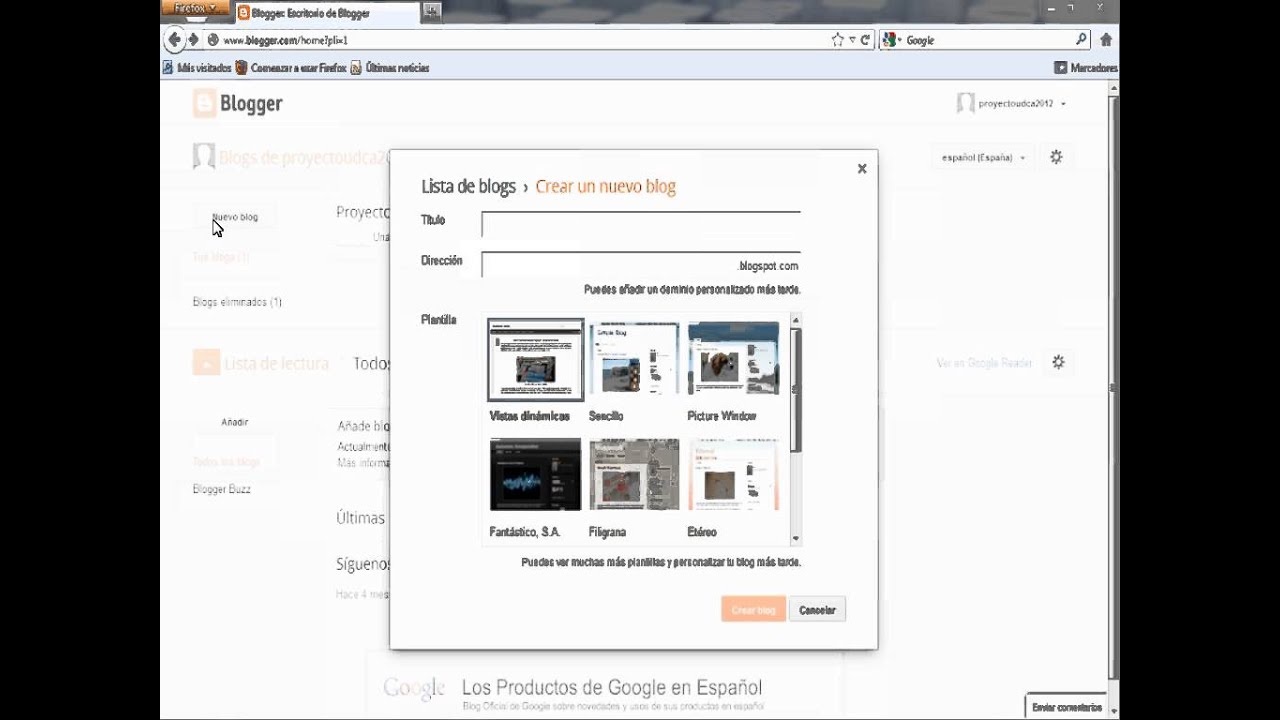Open Comenzar a usar Firefox bookmark
1280x720 pixels.
(291, 68)
